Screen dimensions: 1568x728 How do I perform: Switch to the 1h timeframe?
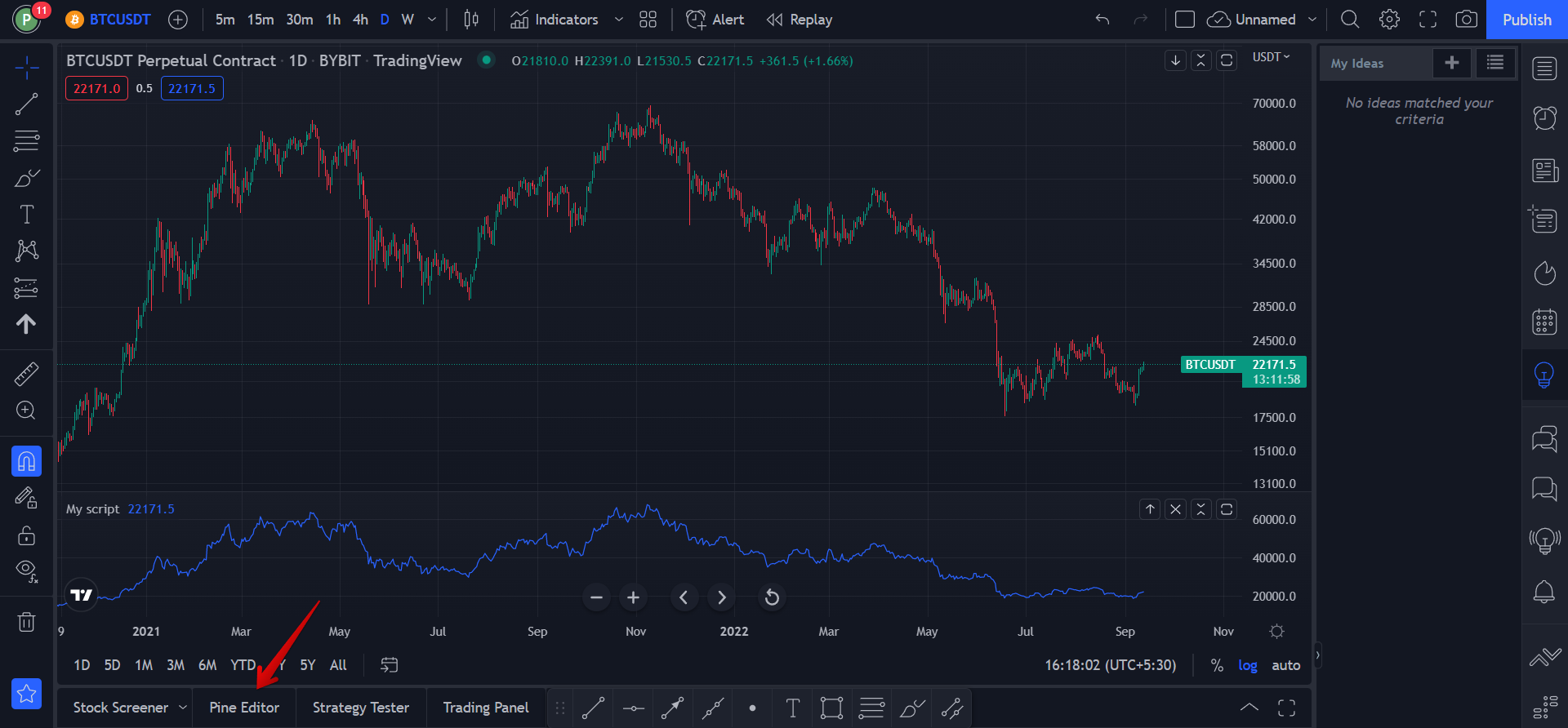point(333,20)
